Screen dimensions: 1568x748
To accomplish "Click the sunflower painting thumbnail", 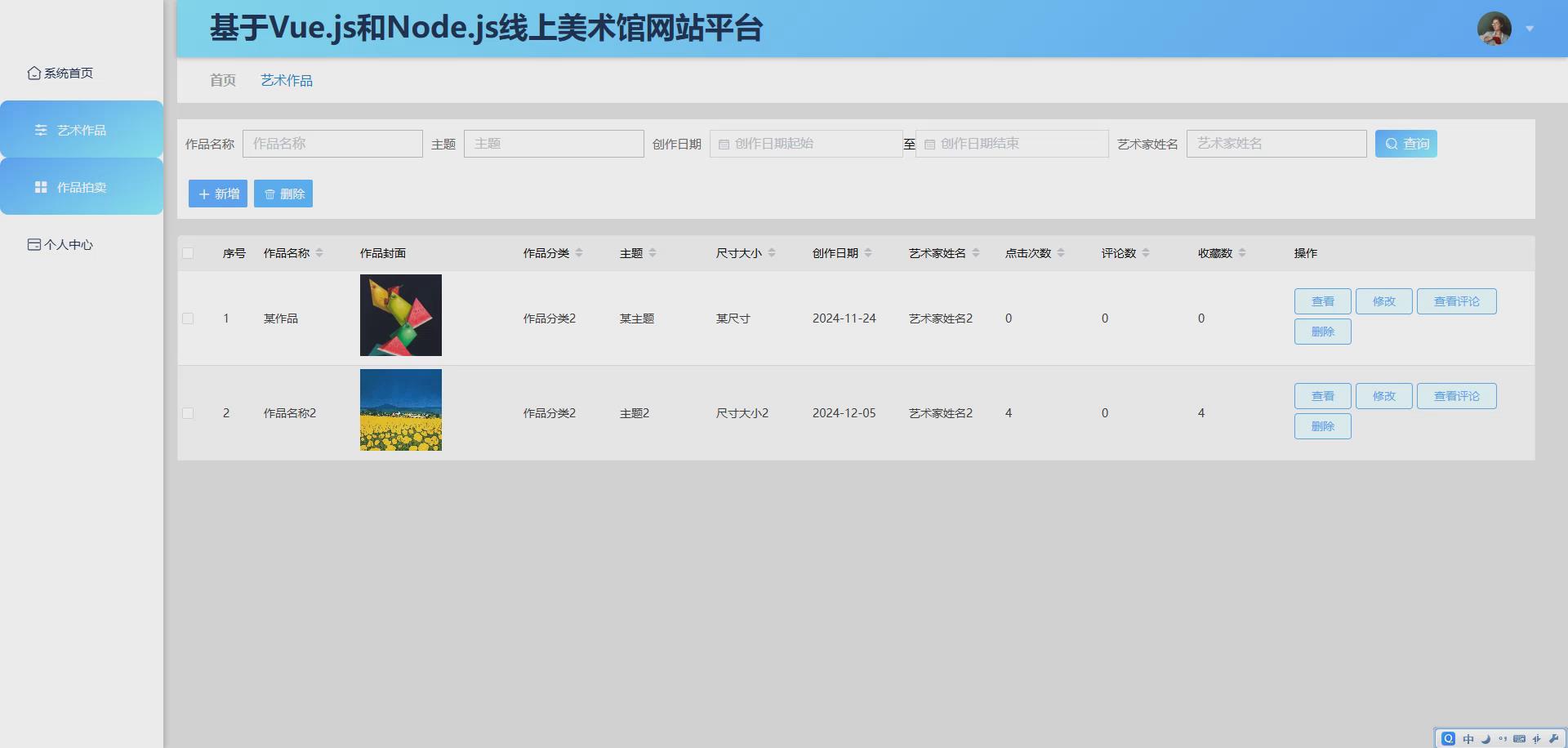I will point(400,410).
